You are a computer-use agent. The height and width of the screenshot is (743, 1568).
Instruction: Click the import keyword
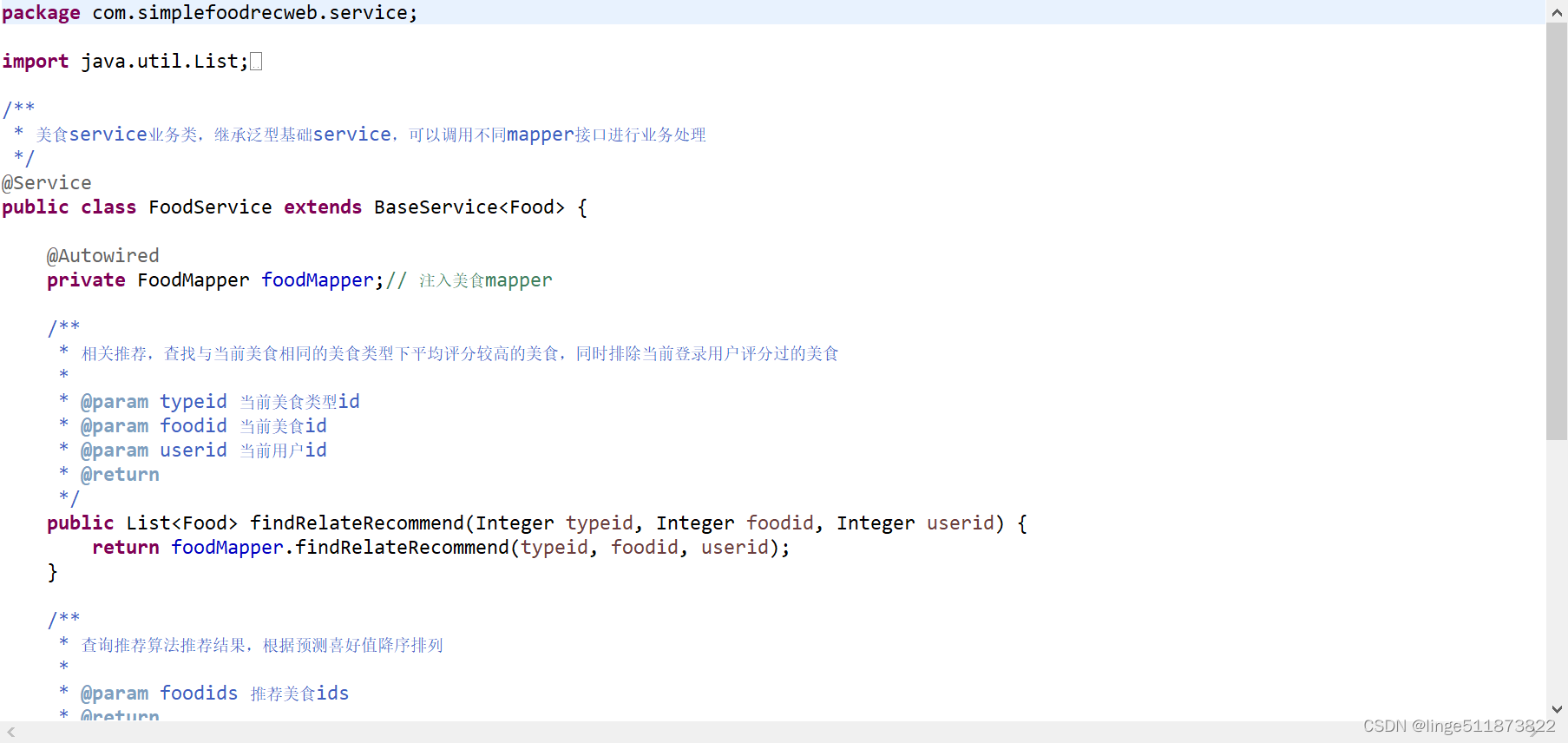click(35, 62)
